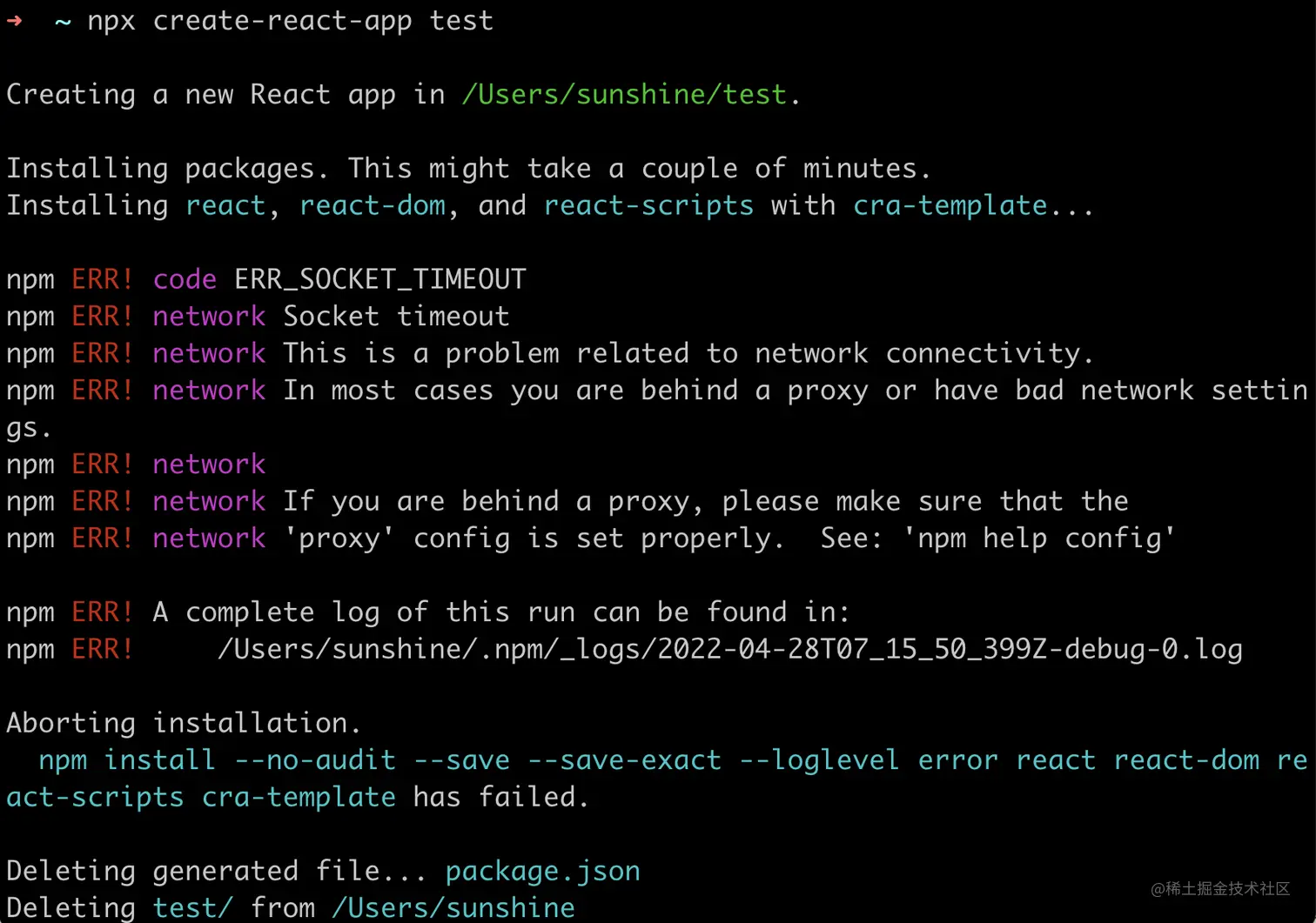Click the 'npx create-react-app test' command text
This screenshot has width=1316, height=923.
(290, 21)
